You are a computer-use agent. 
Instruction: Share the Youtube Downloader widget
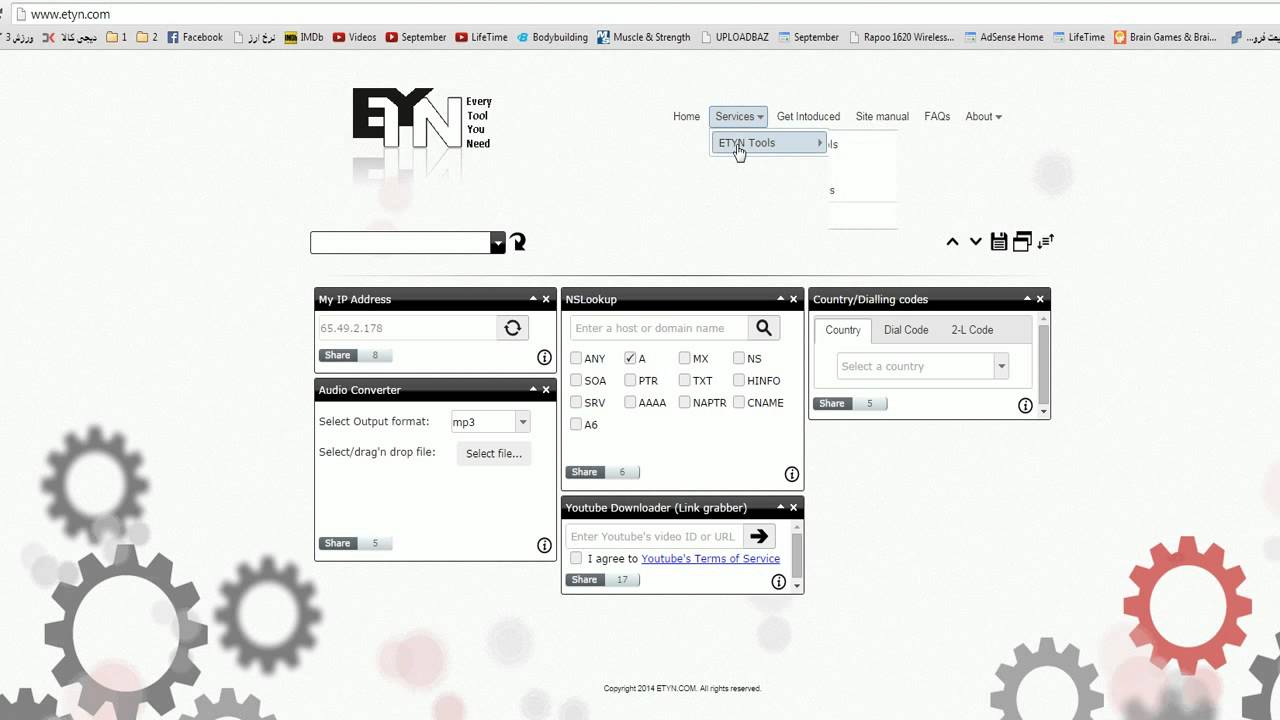click(585, 580)
